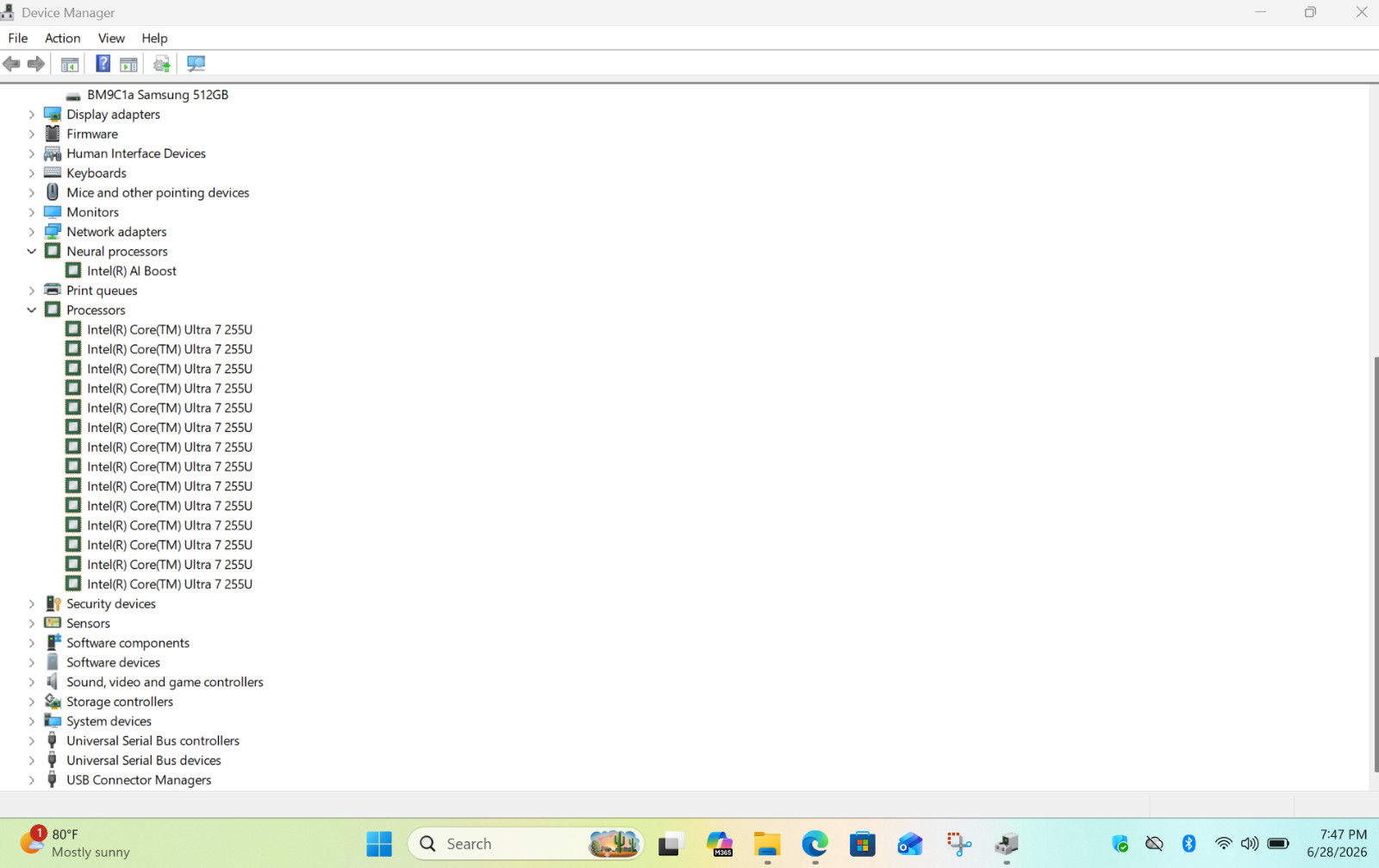The width and height of the screenshot is (1379, 868).
Task: Open the Action menu
Action: 63,38
